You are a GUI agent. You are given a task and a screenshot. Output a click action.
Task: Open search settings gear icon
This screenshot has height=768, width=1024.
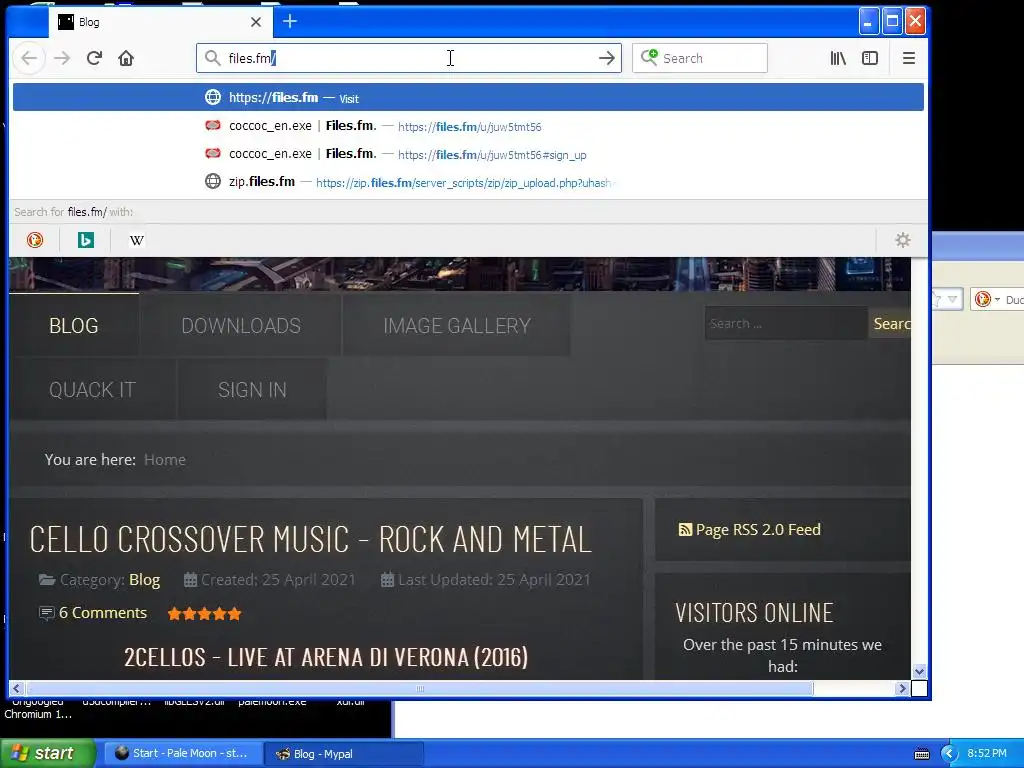pyautogui.click(x=903, y=240)
